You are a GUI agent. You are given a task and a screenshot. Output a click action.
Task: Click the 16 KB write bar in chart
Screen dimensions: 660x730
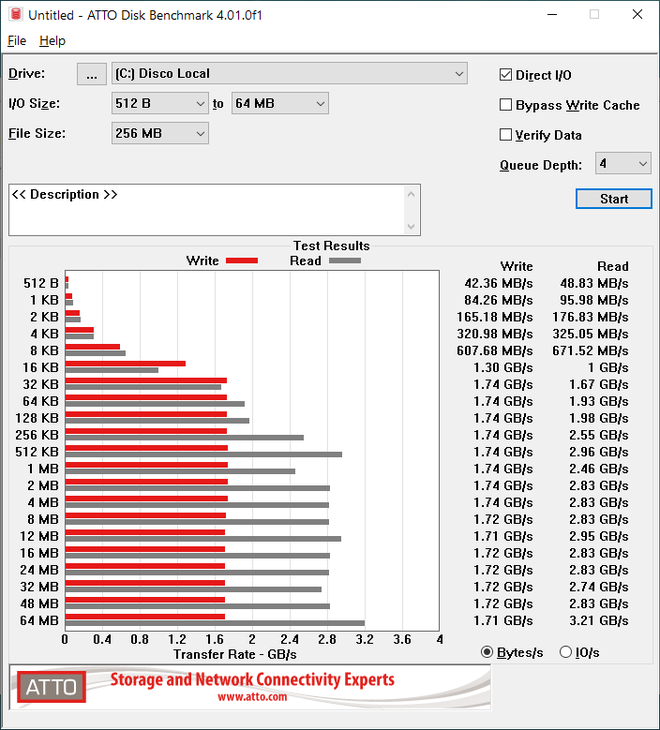pyautogui.click(x=126, y=364)
